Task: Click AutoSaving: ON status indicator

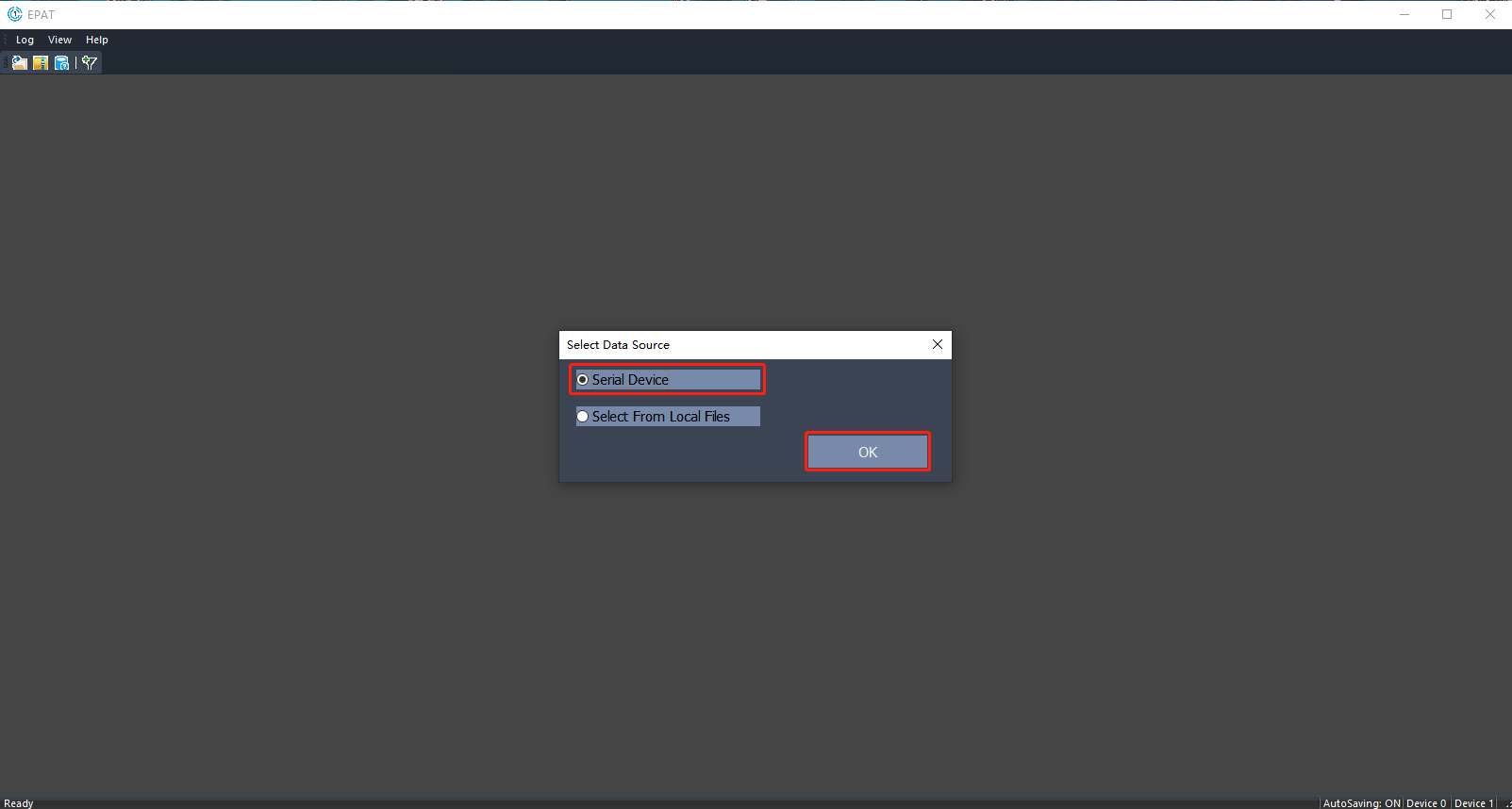Action: point(1361,803)
